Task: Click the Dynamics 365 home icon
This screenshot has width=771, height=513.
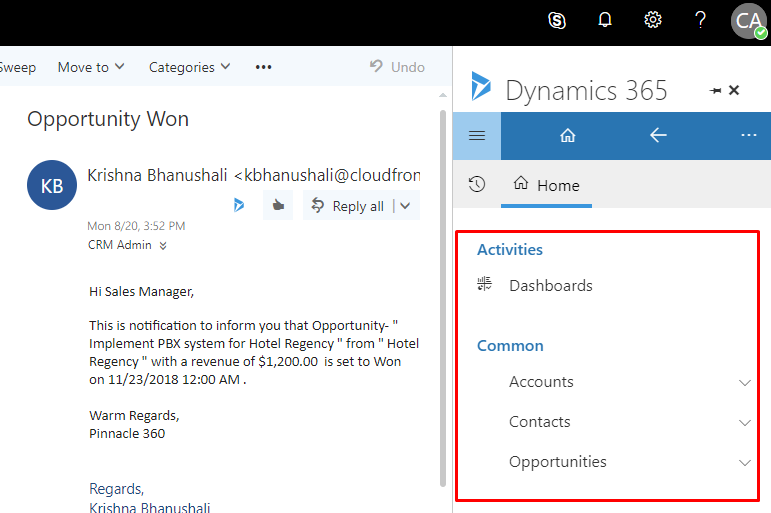Action: point(567,135)
